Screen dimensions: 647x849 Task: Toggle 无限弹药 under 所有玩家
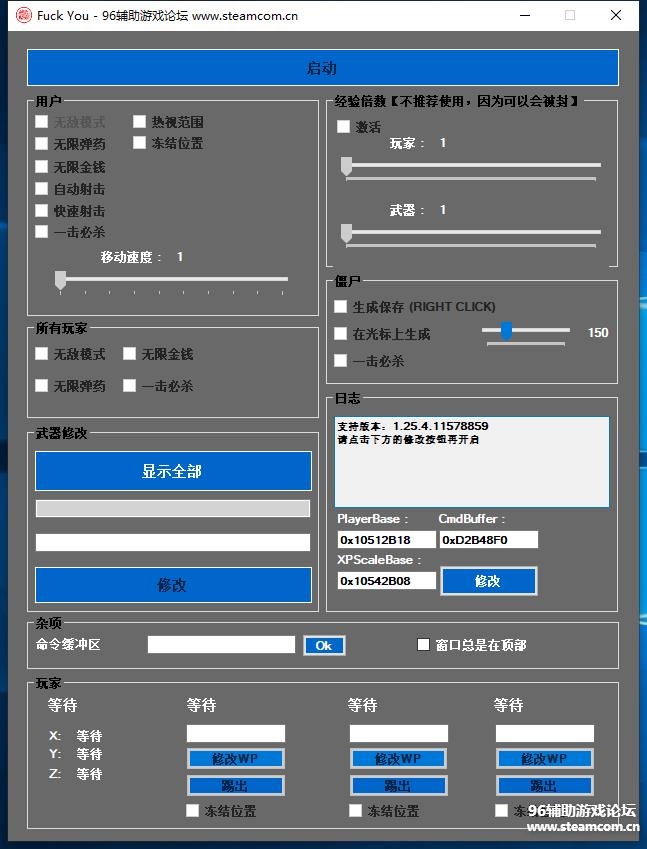42,386
